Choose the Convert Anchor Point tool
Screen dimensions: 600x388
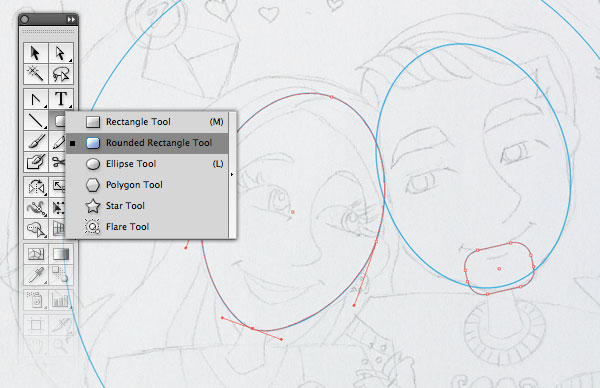(36, 99)
